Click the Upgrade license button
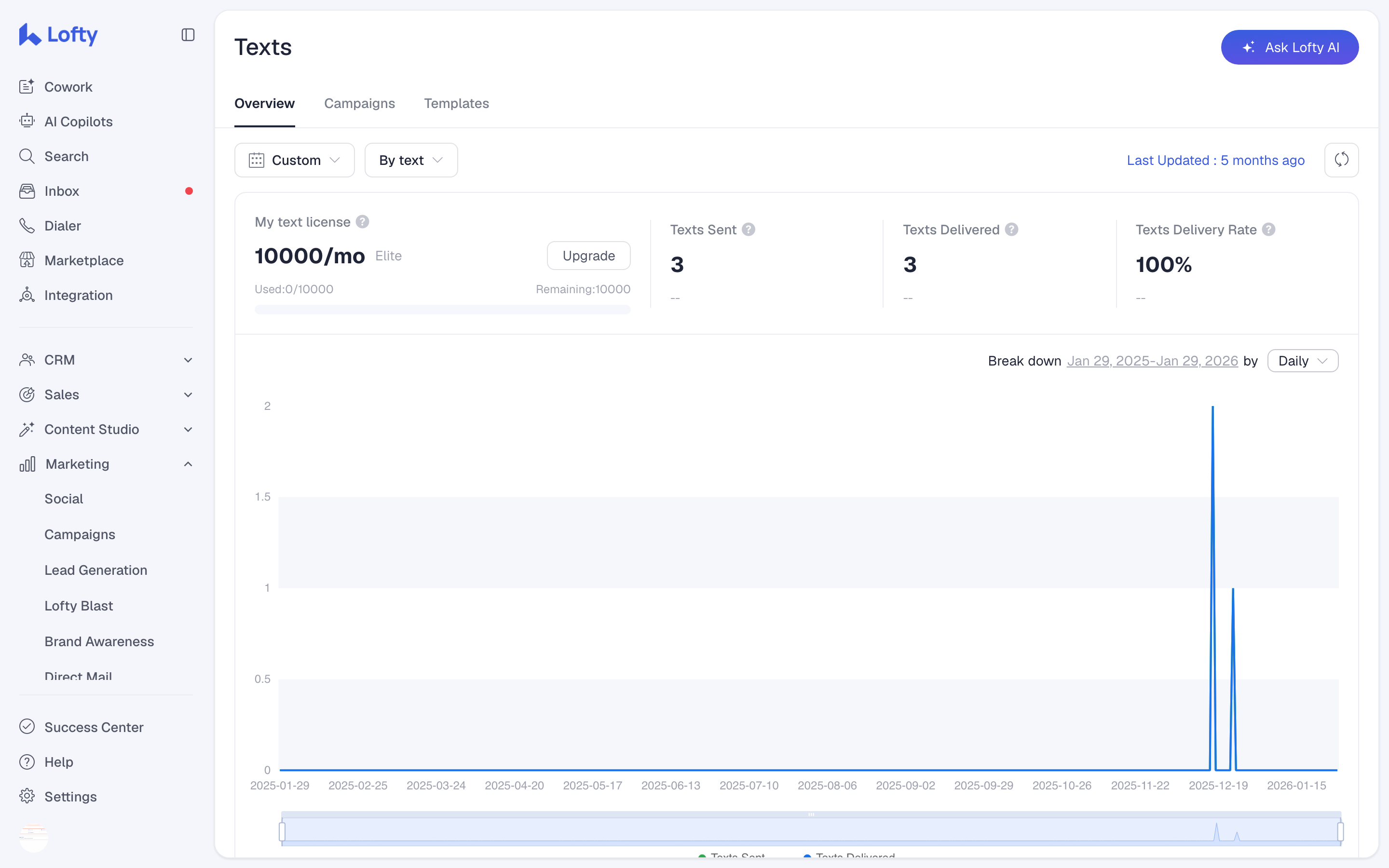Viewport: 1389px width, 868px height. pyautogui.click(x=588, y=256)
